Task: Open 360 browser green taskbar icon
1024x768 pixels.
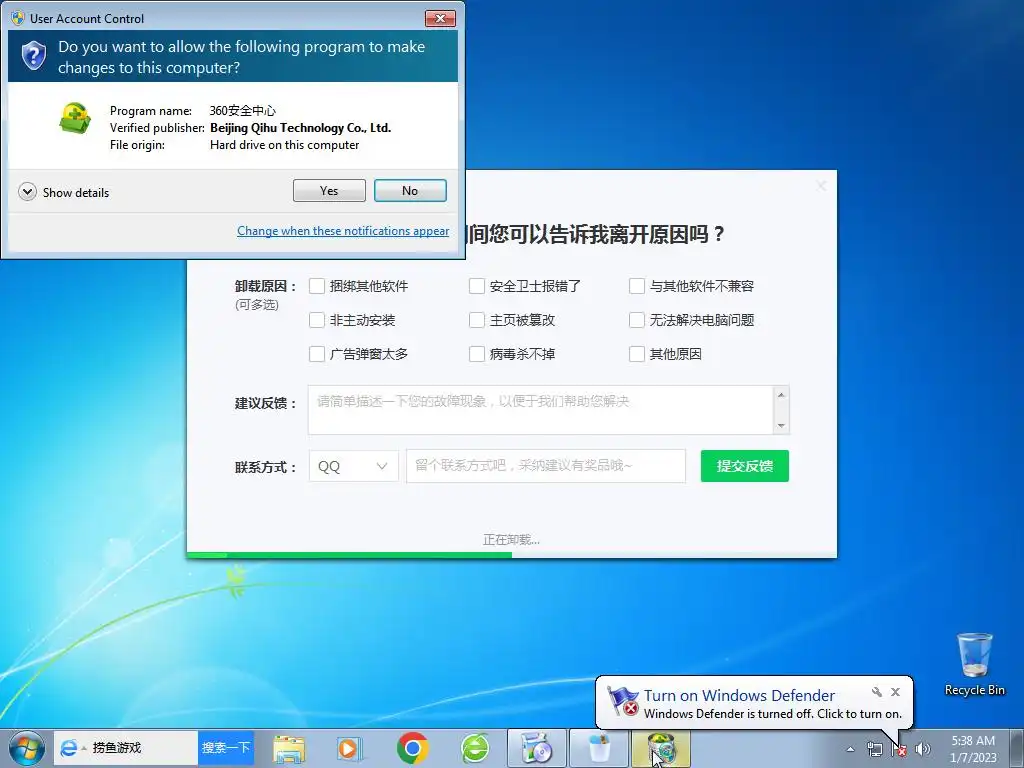Action: pyautogui.click(x=475, y=748)
